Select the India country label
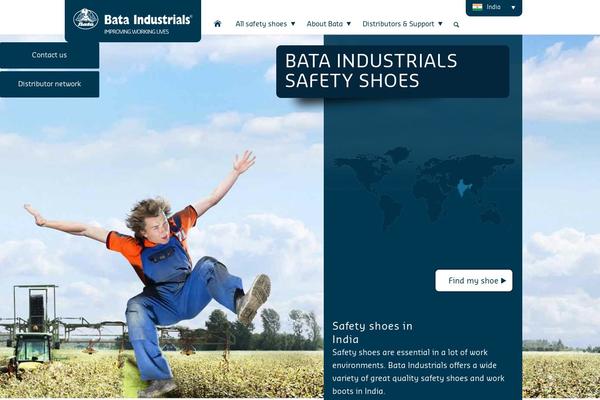The width and height of the screenshot is (600, 400). [493, 7]
